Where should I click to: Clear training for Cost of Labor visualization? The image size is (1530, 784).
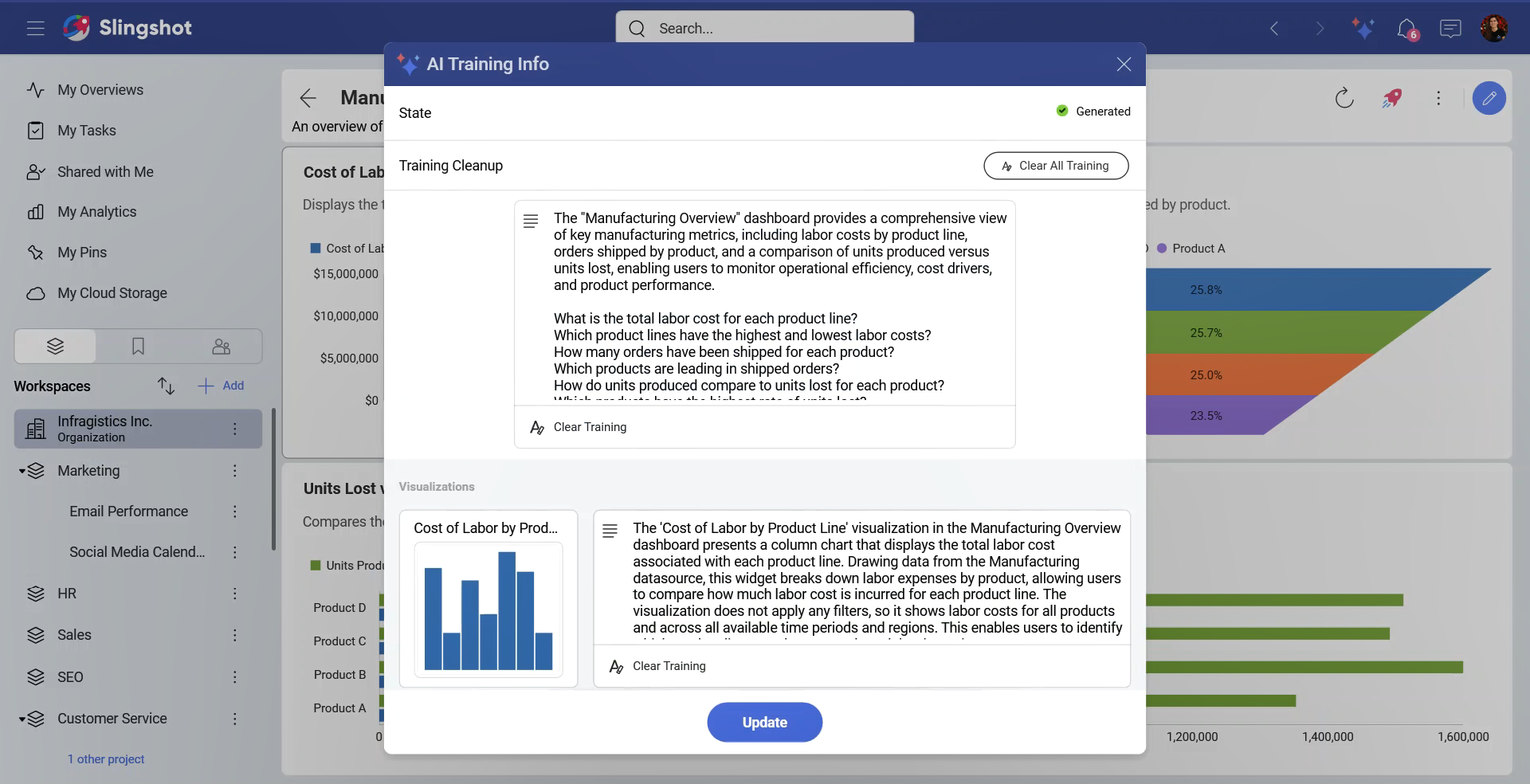pyautogui.click(x=657, y=666)
